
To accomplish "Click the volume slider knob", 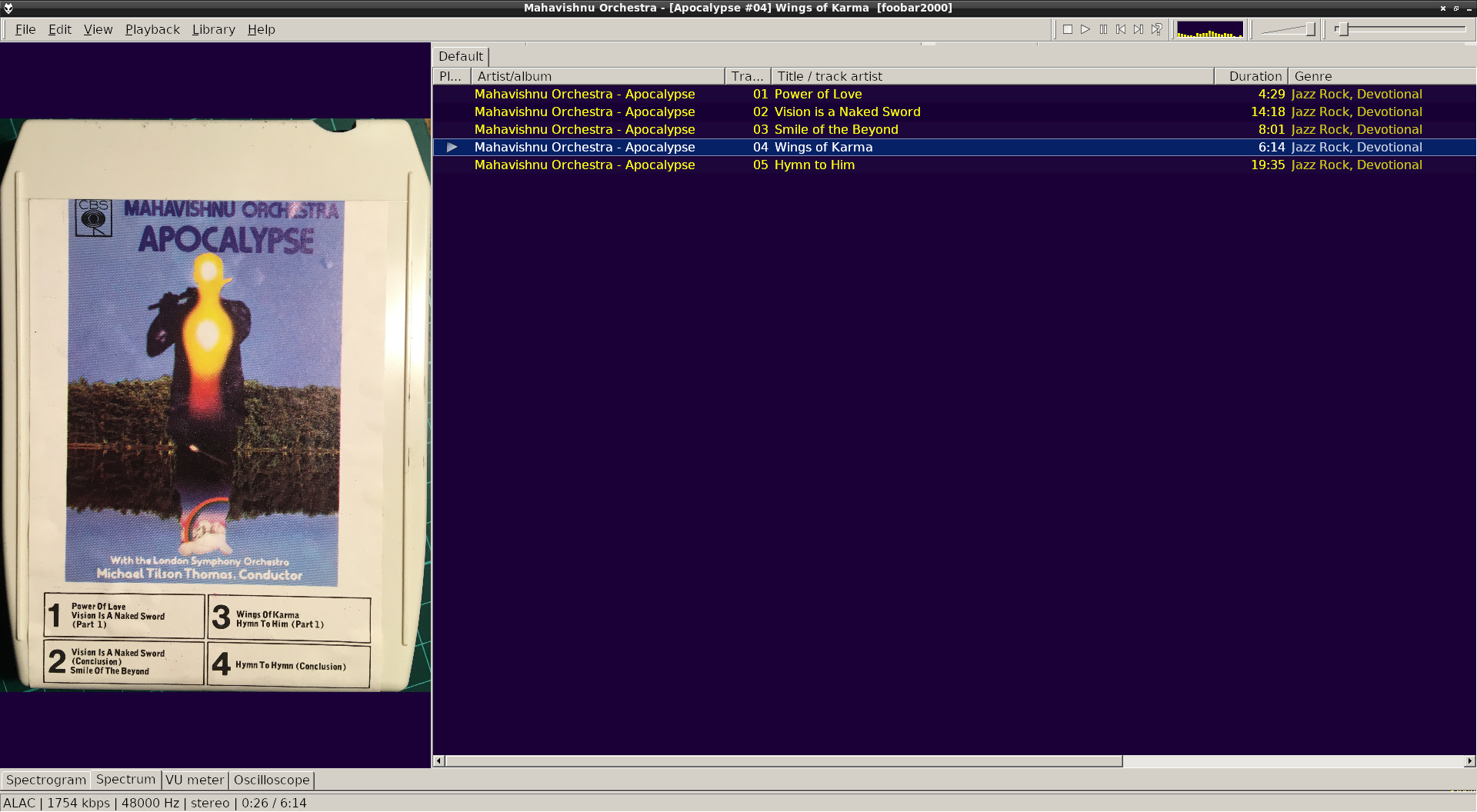I will [1310, 29].
